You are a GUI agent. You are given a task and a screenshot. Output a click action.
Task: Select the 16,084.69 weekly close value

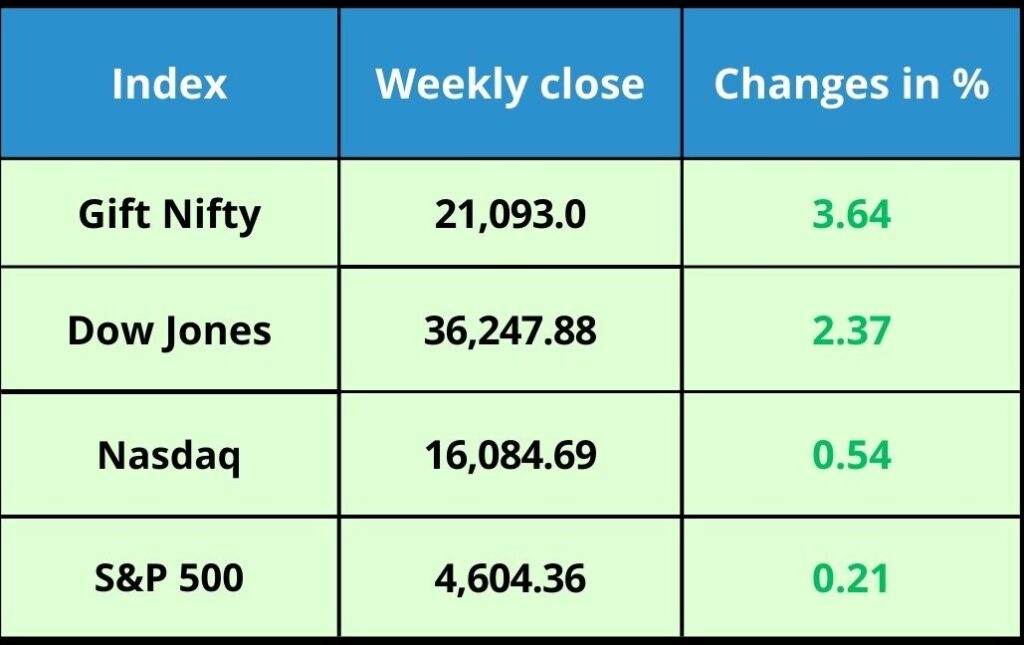click(x=510, y=455)
